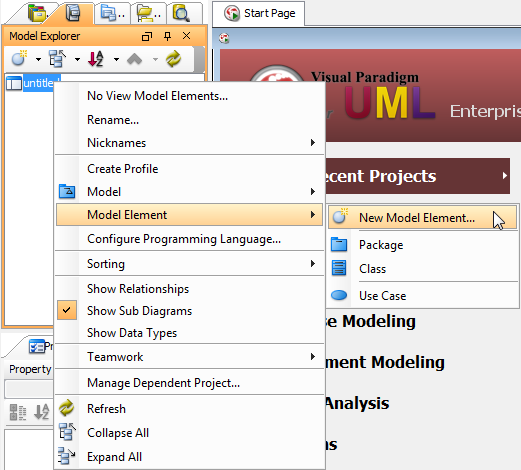Viewport: 521px width, 470px height.
Task: Click the categorized view icon in Property panel
Action: (18, 412)
